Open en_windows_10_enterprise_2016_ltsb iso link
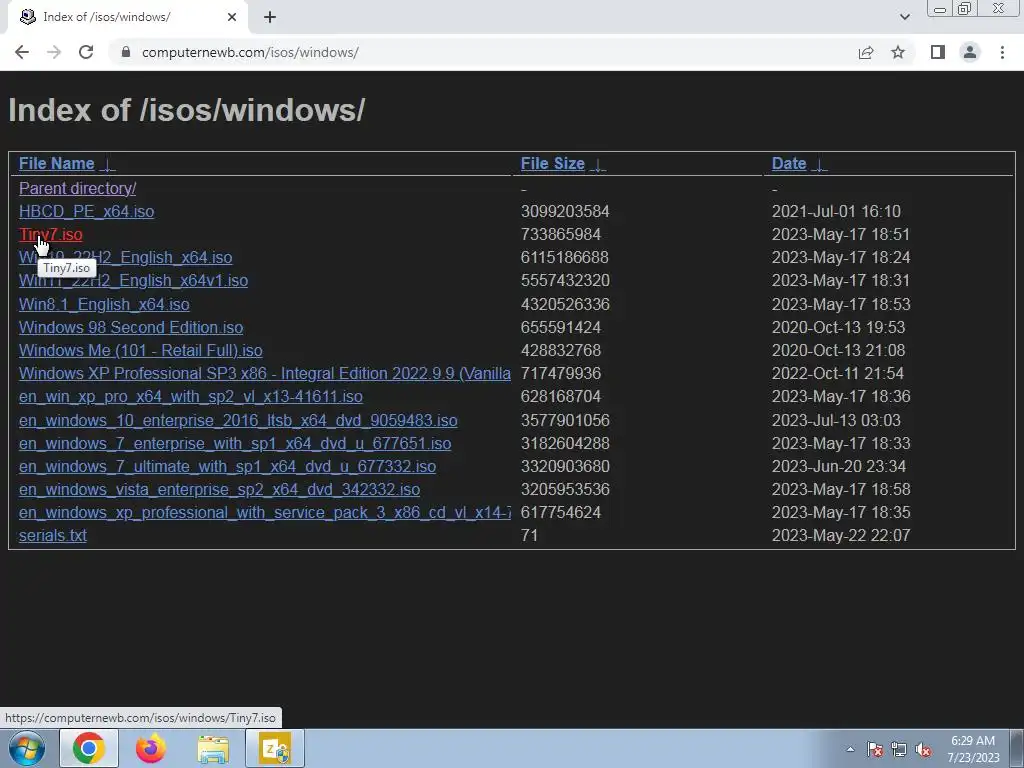The image size is (1024, 768). point(238,421)
